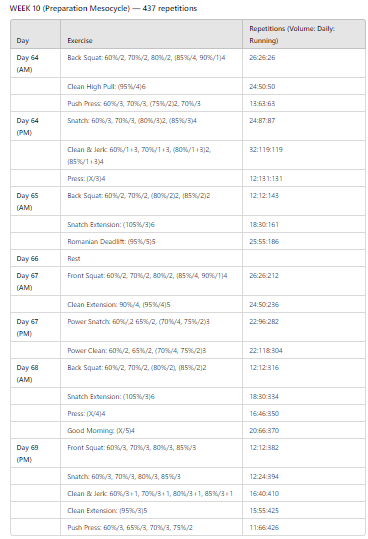Select the Day 64 (AM) cell
The image size is (368, 539).
pos(35,63)
